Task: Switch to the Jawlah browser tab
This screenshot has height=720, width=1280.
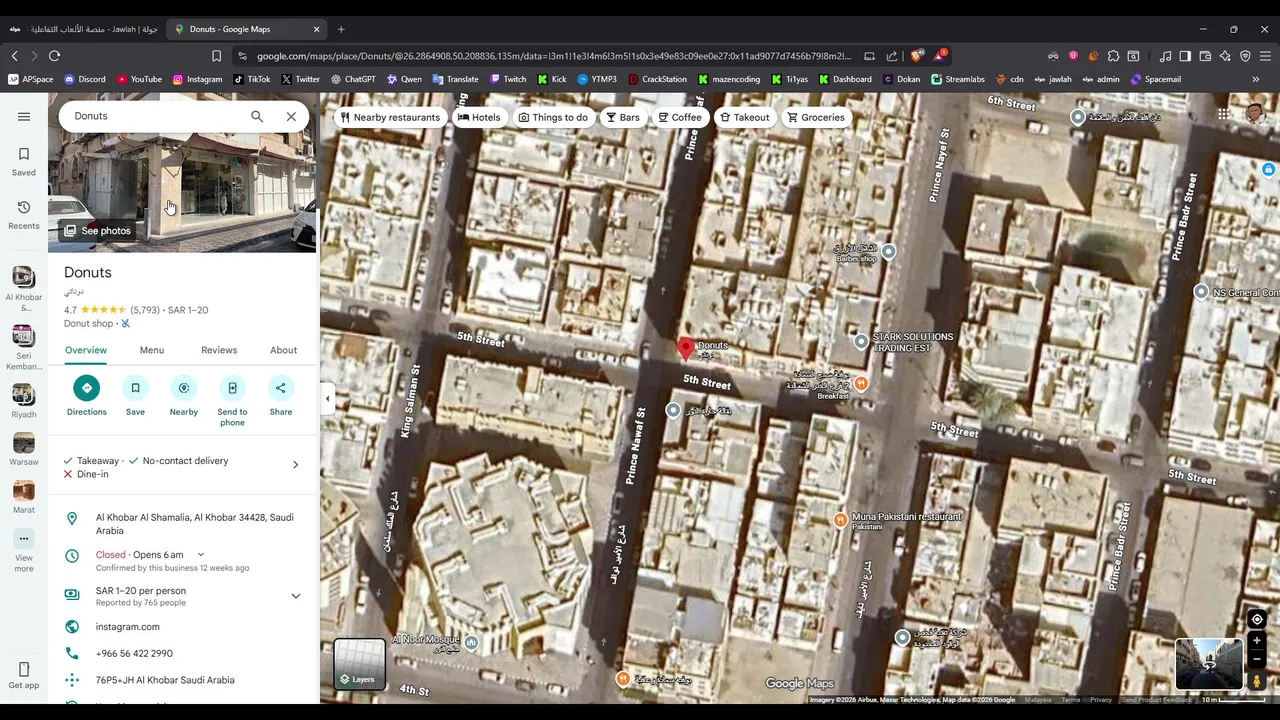Action: pos(84,29)
